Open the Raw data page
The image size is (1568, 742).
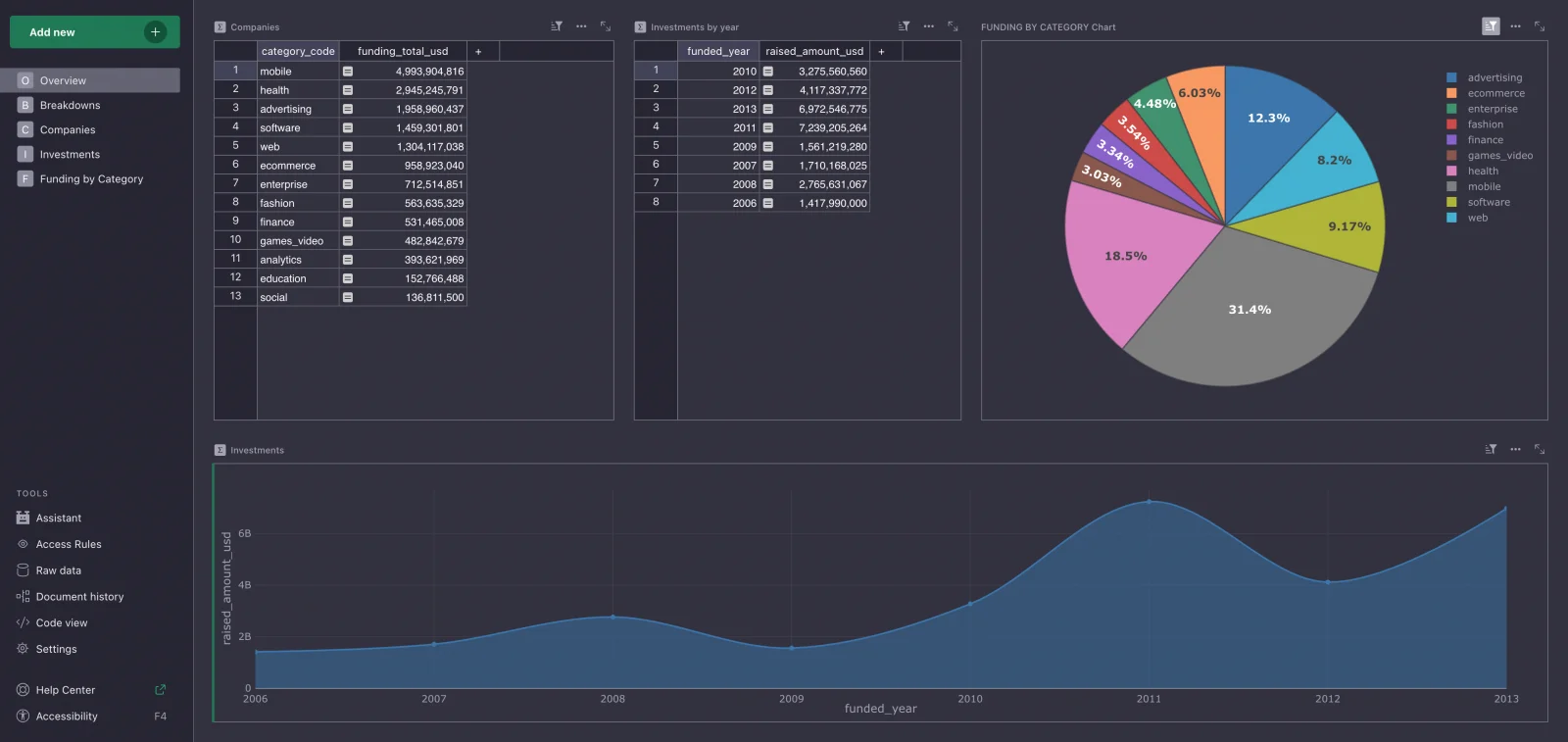(x=59, y=570)
